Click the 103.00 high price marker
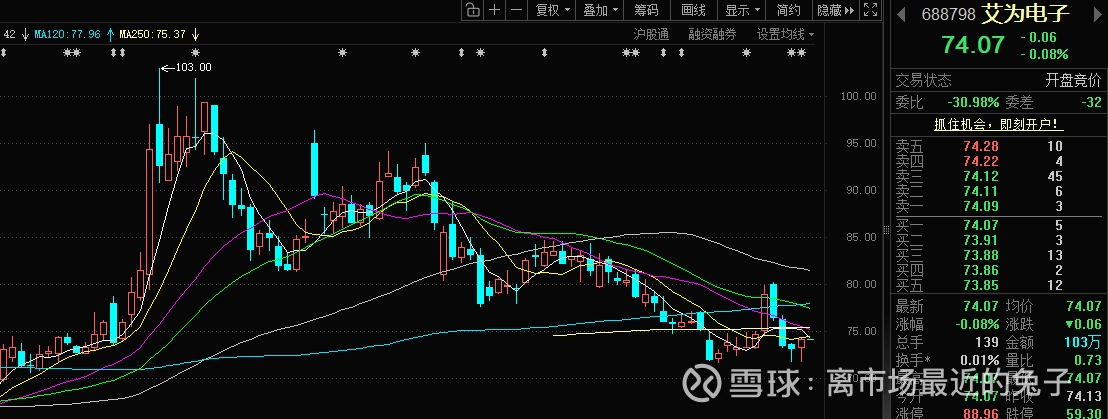1108x419 pixels. [x=193, y=67]
